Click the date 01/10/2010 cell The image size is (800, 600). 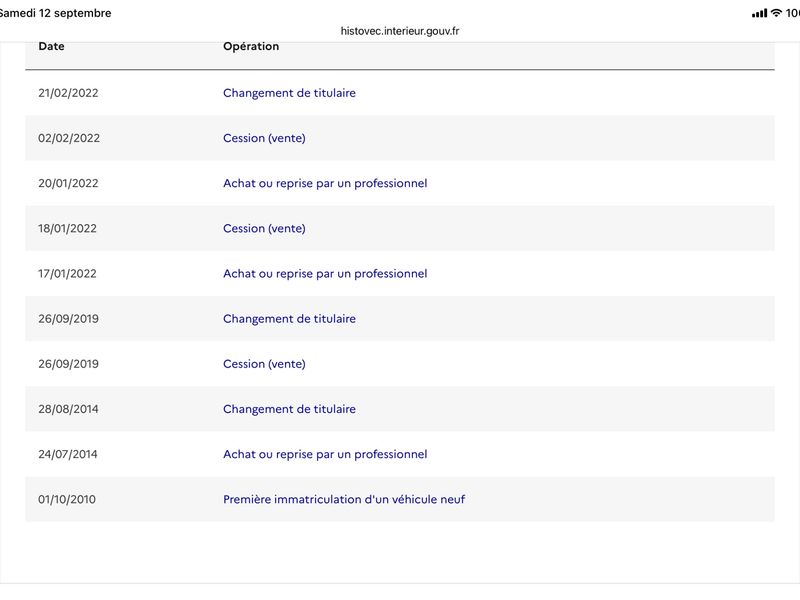pos(67,499)
